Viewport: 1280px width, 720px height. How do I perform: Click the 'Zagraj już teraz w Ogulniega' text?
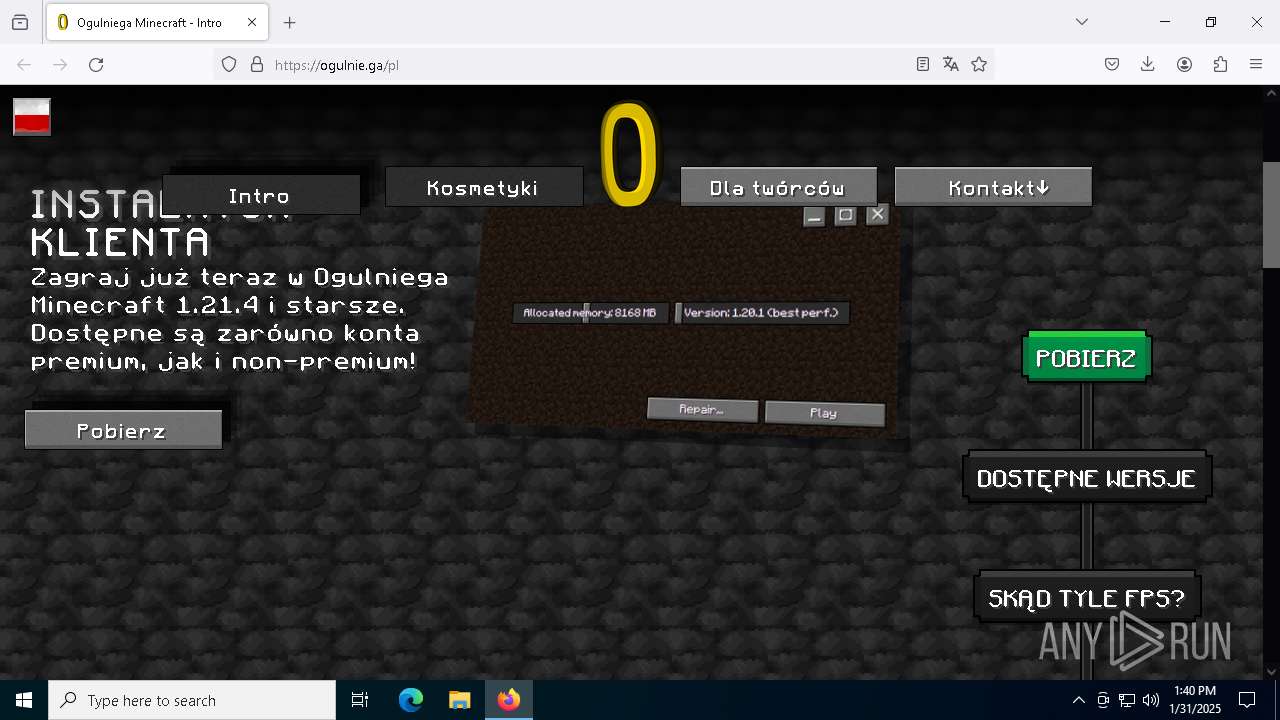click(x=240, y=276)
